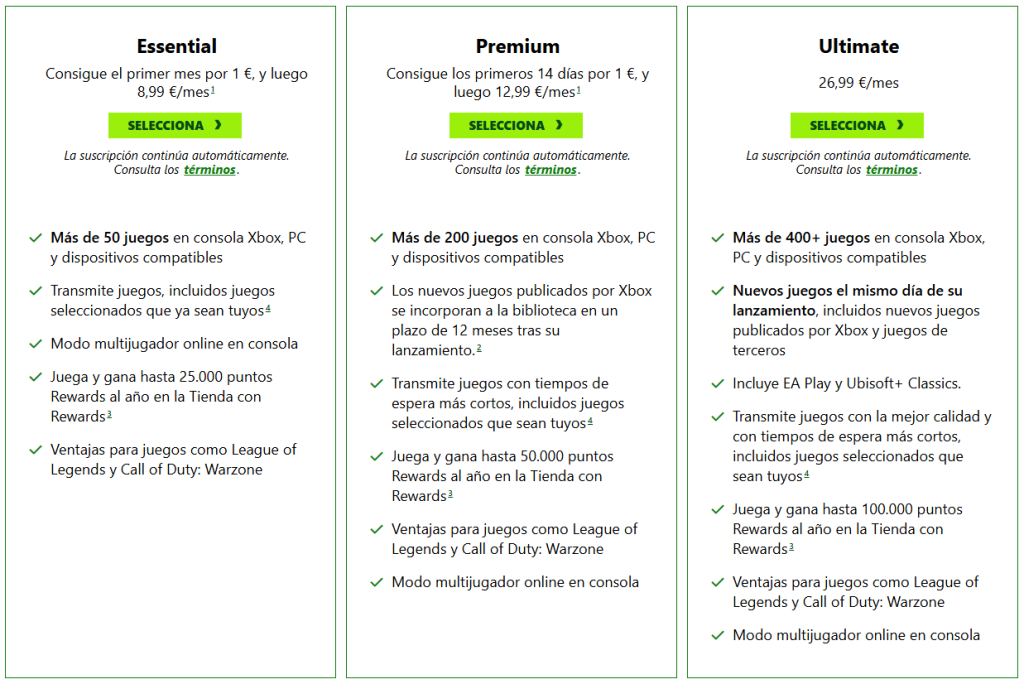
Task: Select the Premium plan title
Action: point(516,46)
